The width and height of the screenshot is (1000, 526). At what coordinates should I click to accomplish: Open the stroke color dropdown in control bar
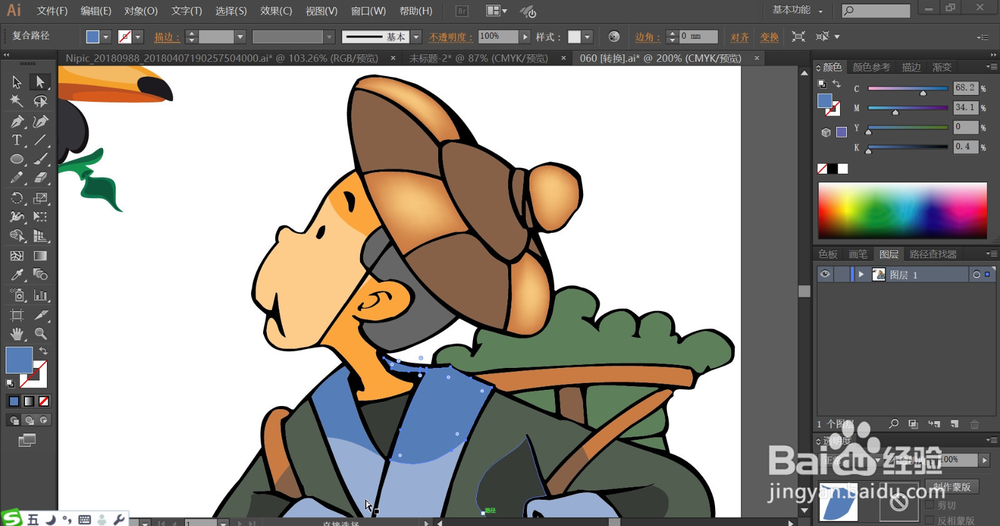138,37
